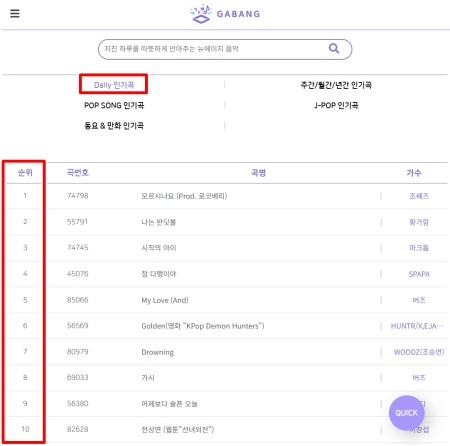Open artist link WOODZ(조승연)
This screenshot has width=450, height=446.
click(419, 352)
